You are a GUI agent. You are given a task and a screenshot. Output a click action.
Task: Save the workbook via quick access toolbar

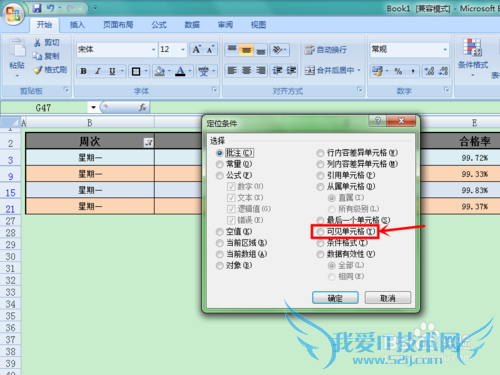(x=37, y=8)
